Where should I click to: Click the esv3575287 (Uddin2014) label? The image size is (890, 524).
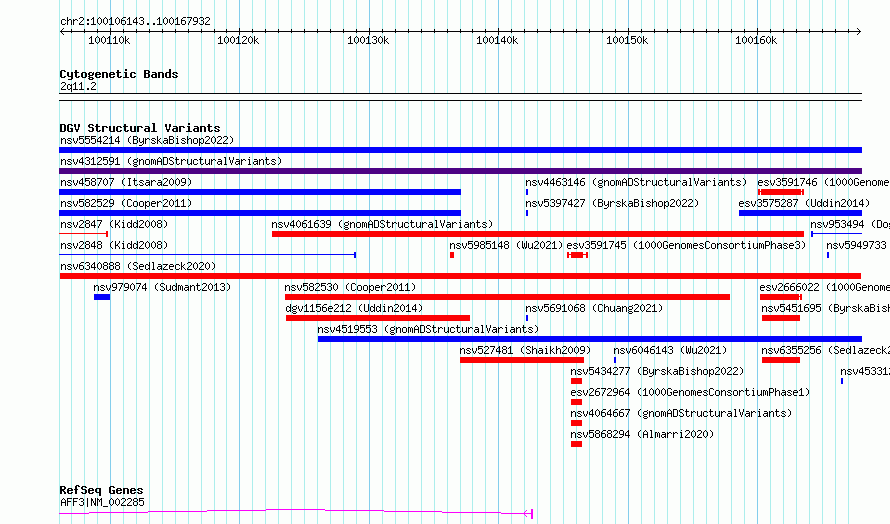click(804, 203)
